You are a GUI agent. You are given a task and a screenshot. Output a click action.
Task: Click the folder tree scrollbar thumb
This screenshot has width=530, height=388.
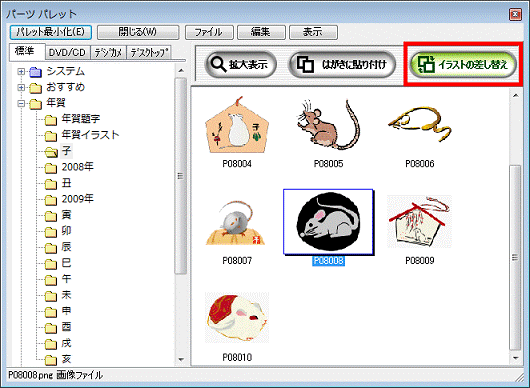click(x=181, y=176)
